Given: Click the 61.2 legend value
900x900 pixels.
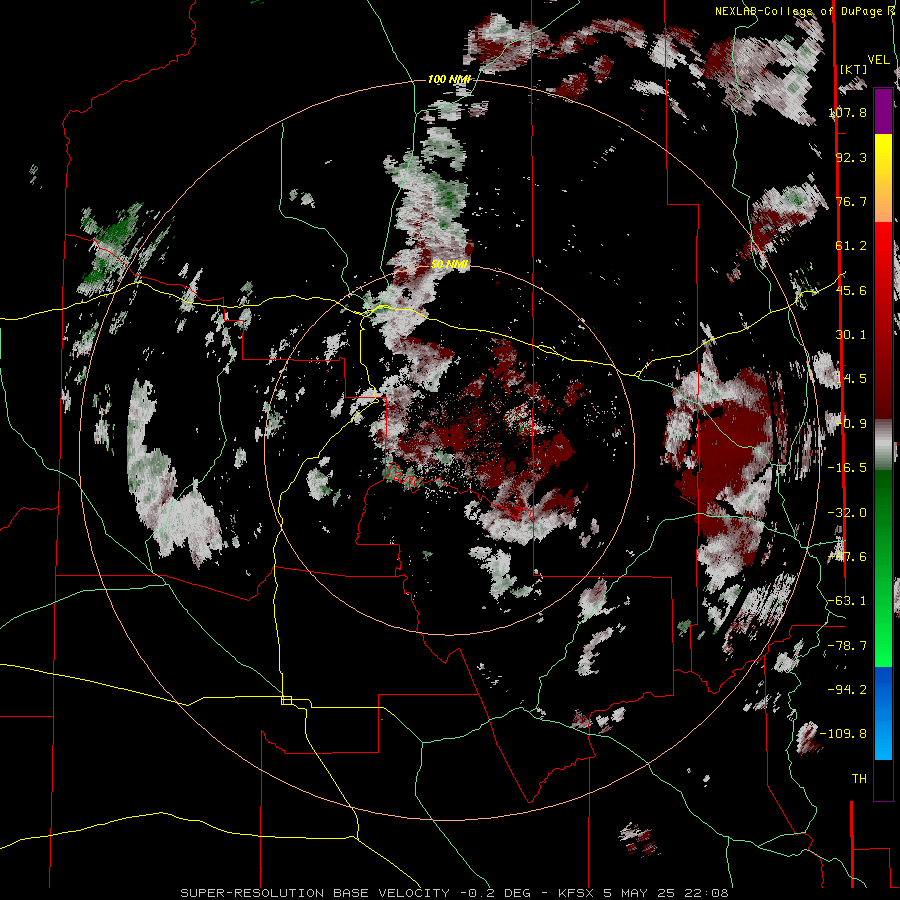Looking at the screenshot, I should [x=851, y=246].
